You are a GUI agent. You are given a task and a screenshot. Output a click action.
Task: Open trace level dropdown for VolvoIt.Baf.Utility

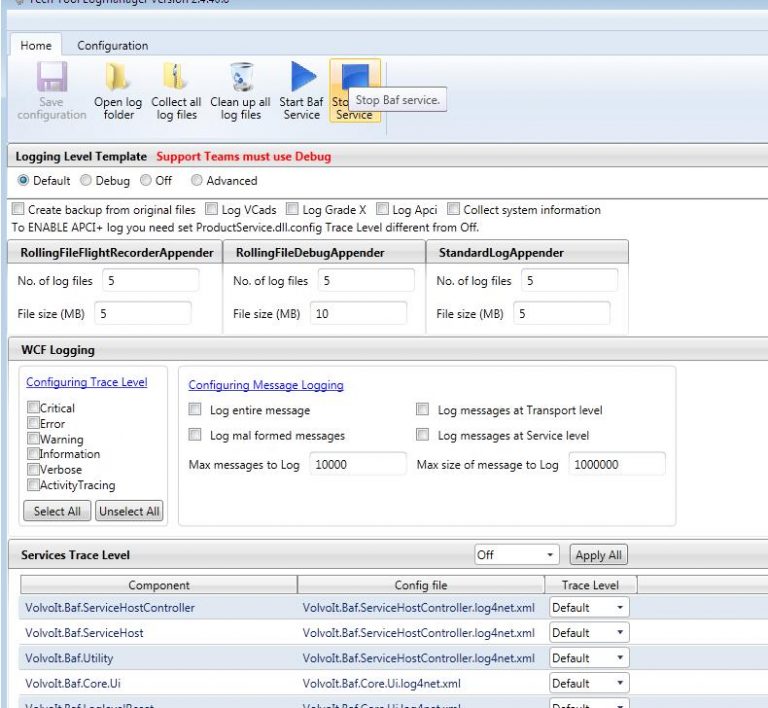pyautogui.click(x=589, y=658)
